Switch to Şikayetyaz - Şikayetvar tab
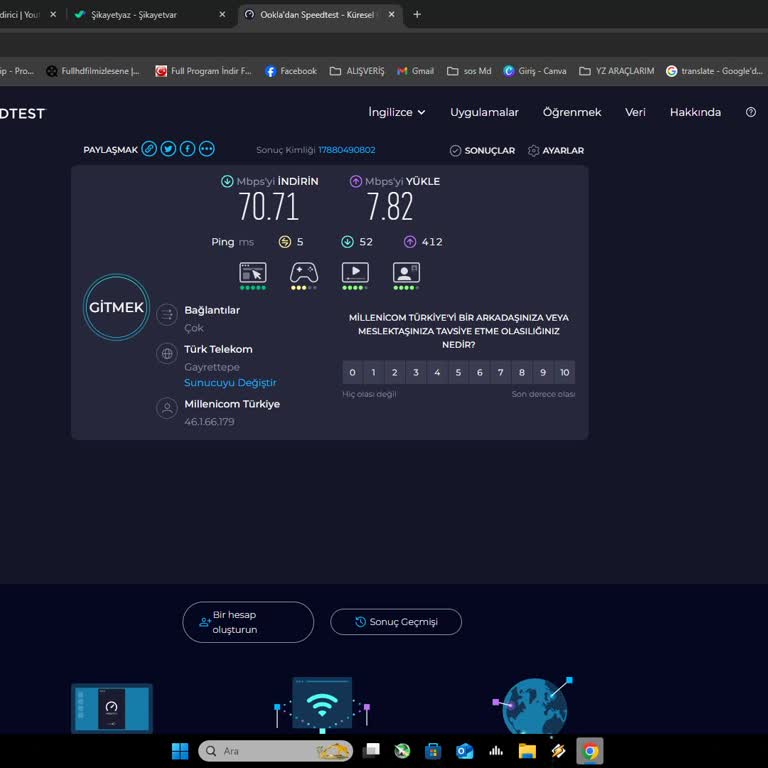This screenshot has height=768, width=768. (149, 15)
